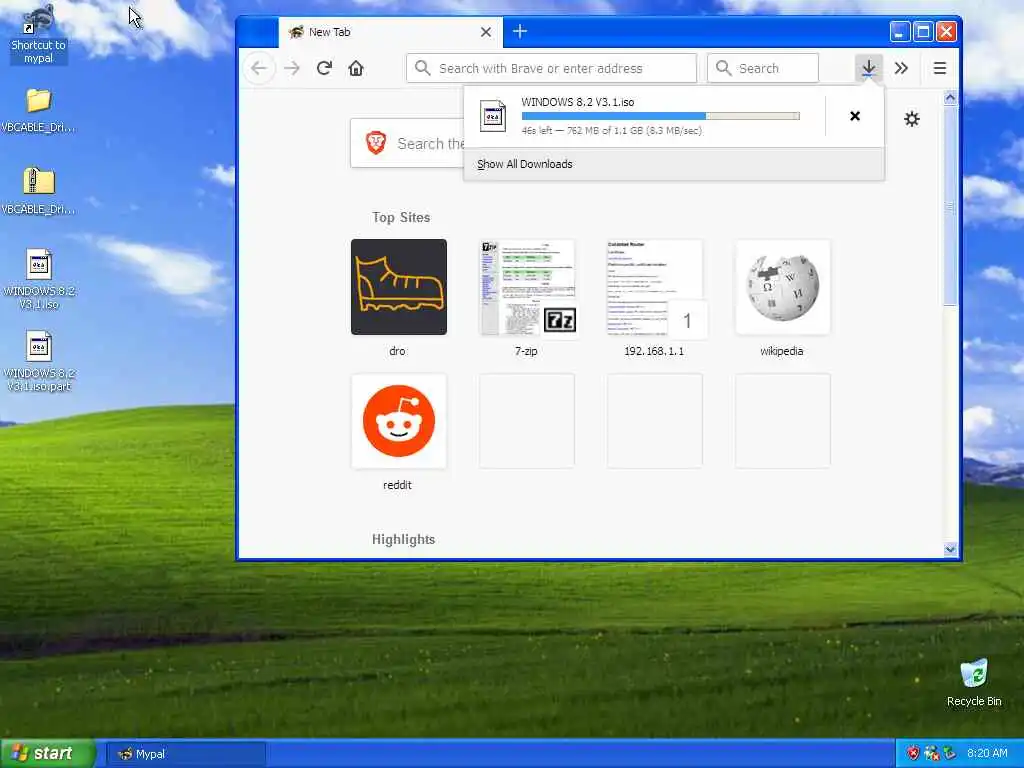Viewport: 1024px width, 768px height.
Task: Click the forward navigation arrow
Action: (x=292, y=68)
